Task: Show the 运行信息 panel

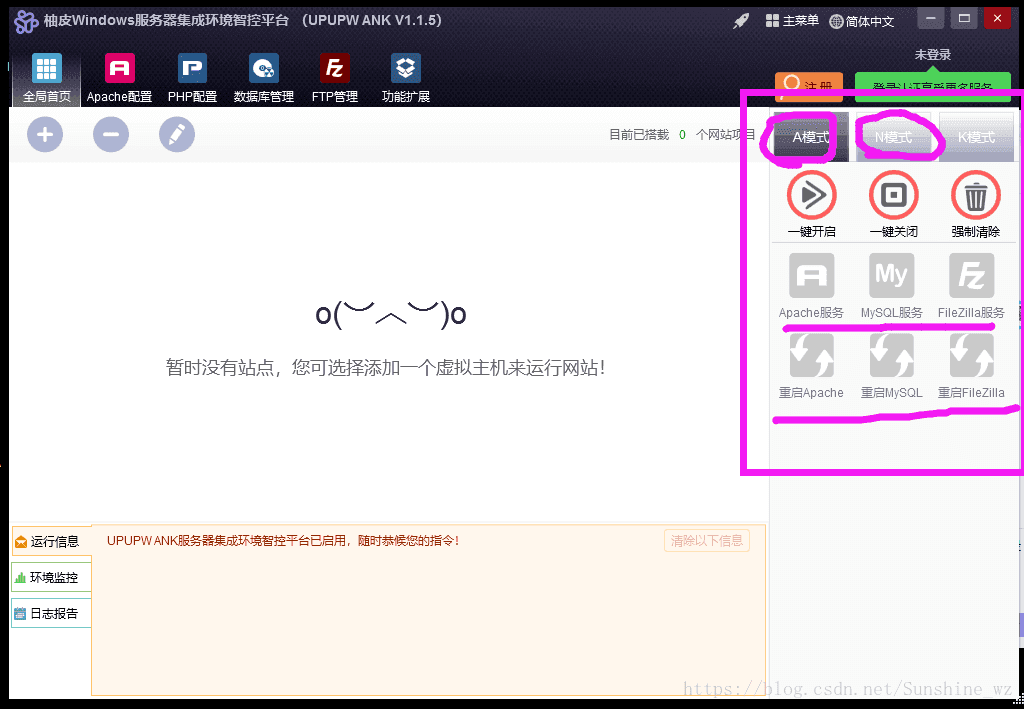Action: pyautogui.click(x=52, y=541)
